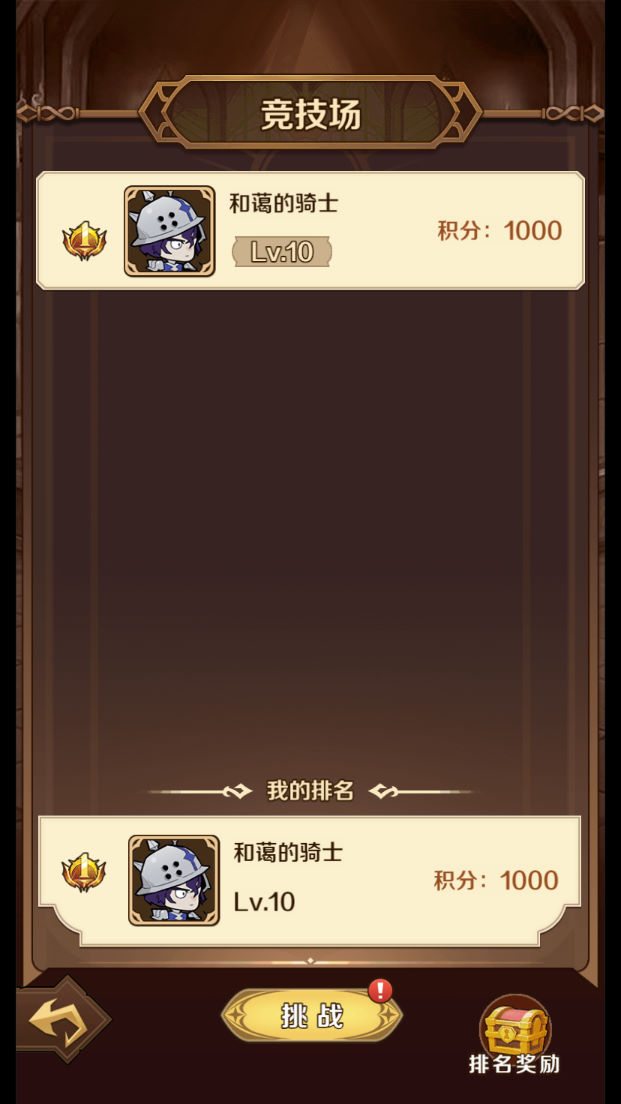This screenshot has height=1104, width=621.
Task: Select the knight avatar in 我的排名 panel
Action: point(174,880)
